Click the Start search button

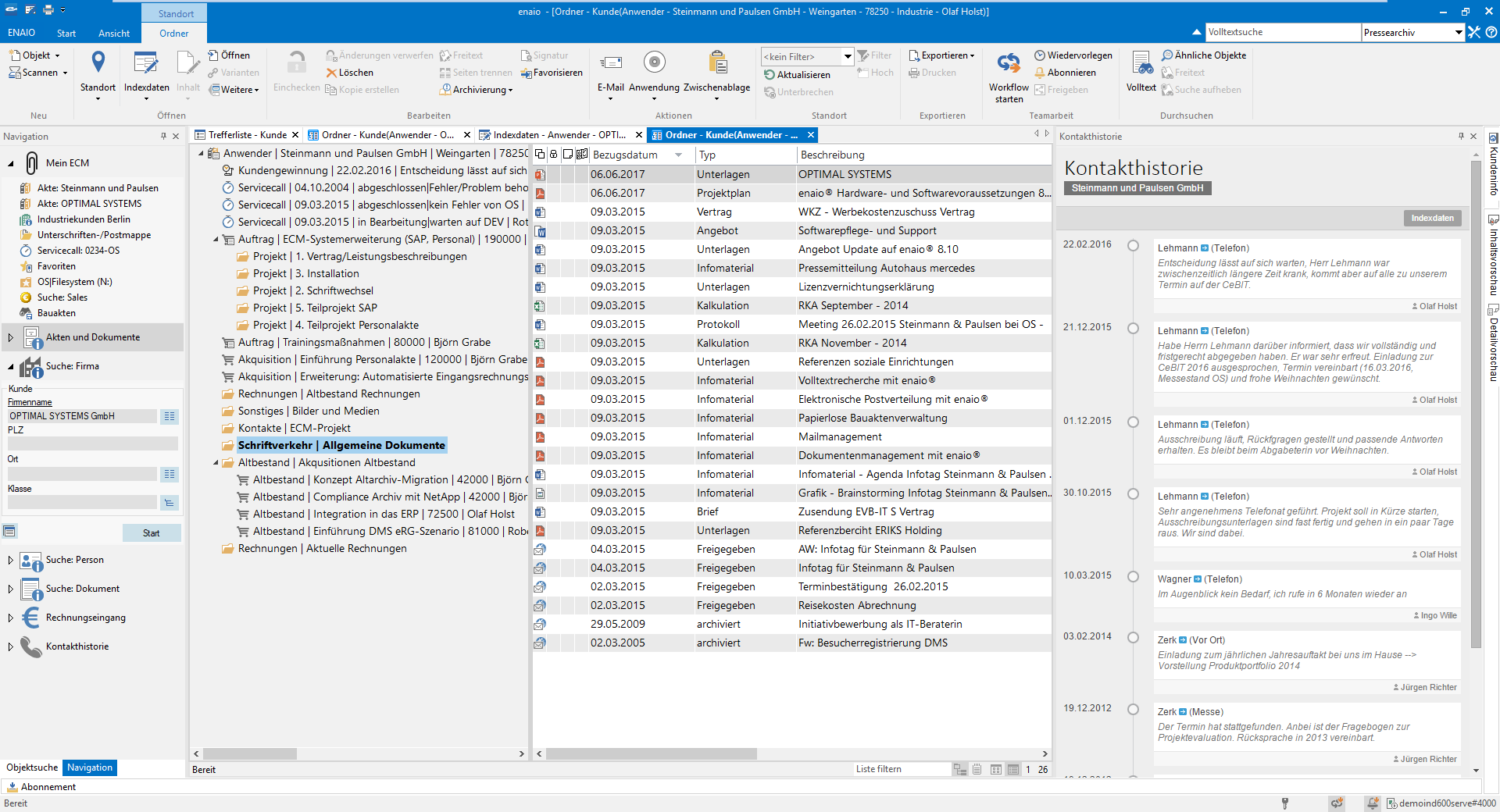[x=152, y=533]
